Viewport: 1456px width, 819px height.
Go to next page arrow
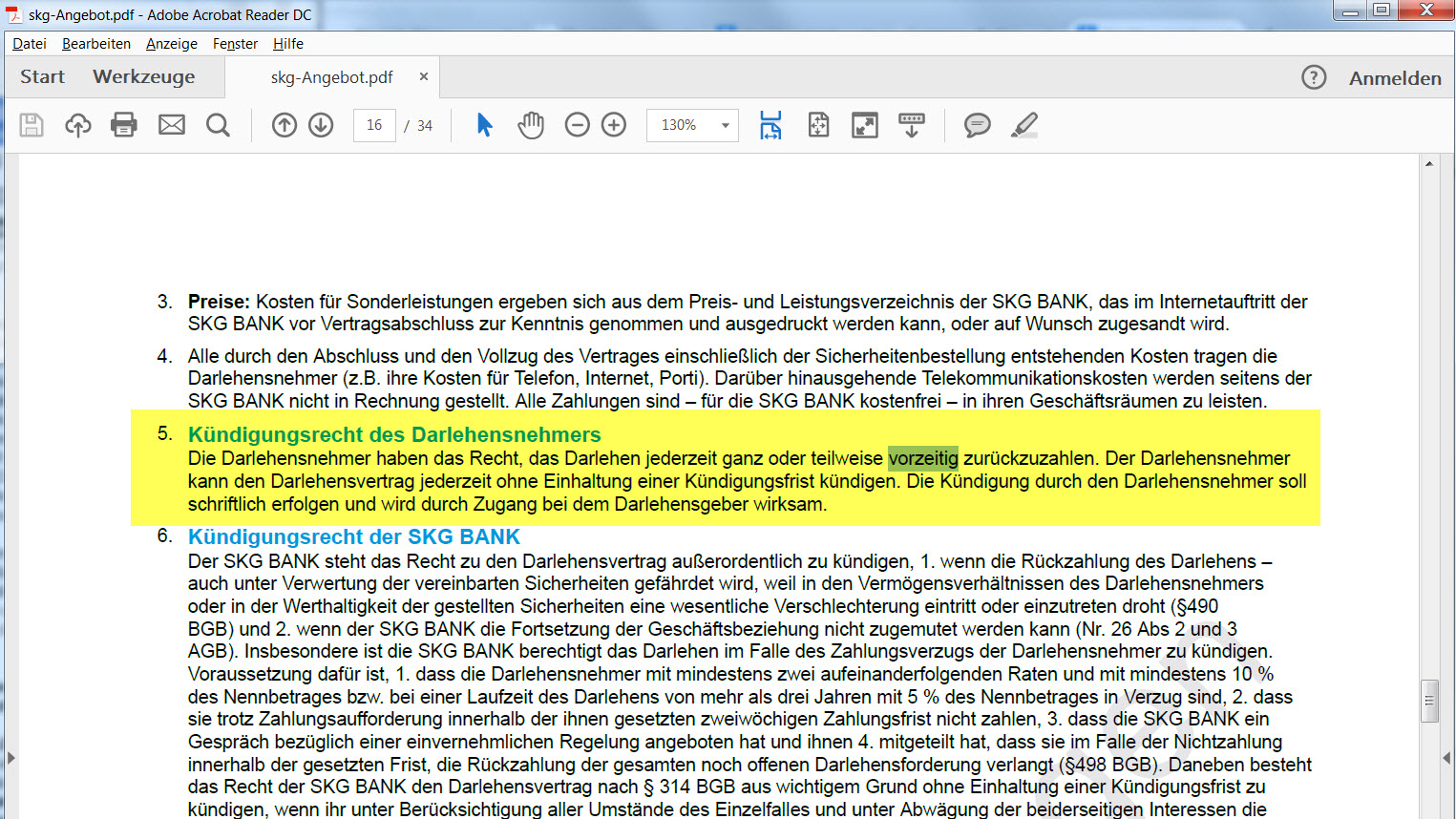click(x=321, y=125)
